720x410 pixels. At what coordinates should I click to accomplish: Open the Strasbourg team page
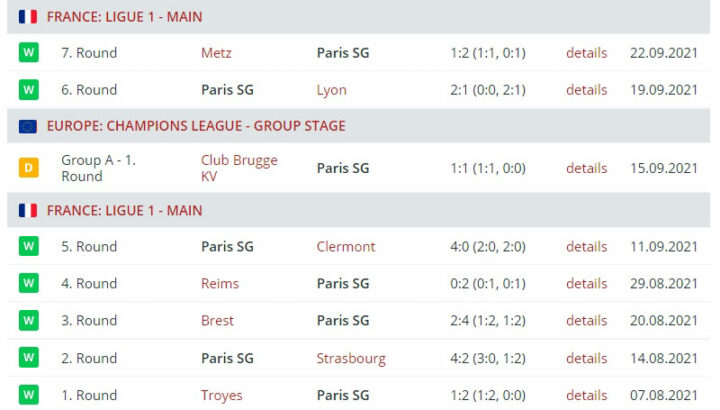point(351,358)
